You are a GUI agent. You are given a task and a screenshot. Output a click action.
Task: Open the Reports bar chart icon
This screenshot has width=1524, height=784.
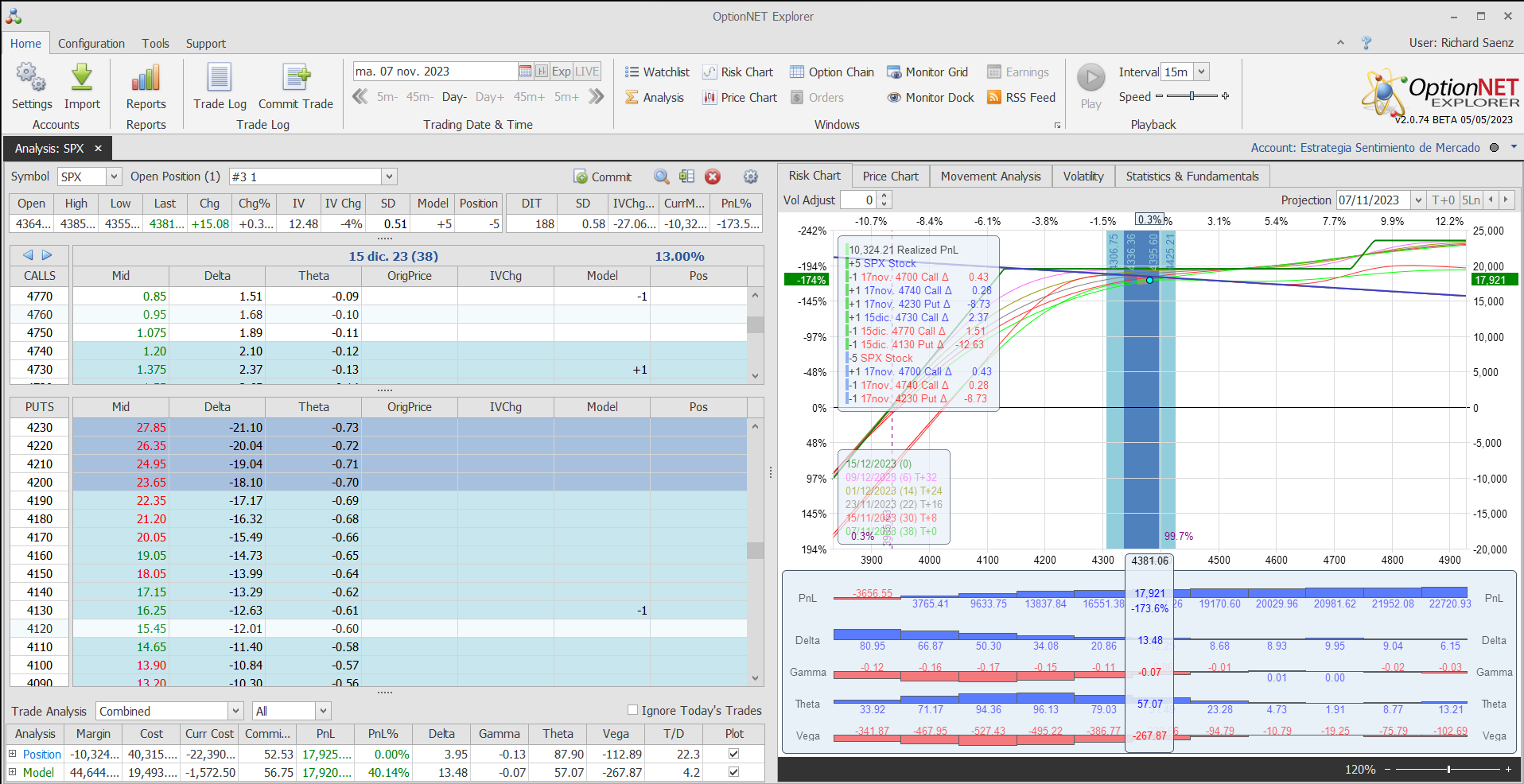coord(146,78)
